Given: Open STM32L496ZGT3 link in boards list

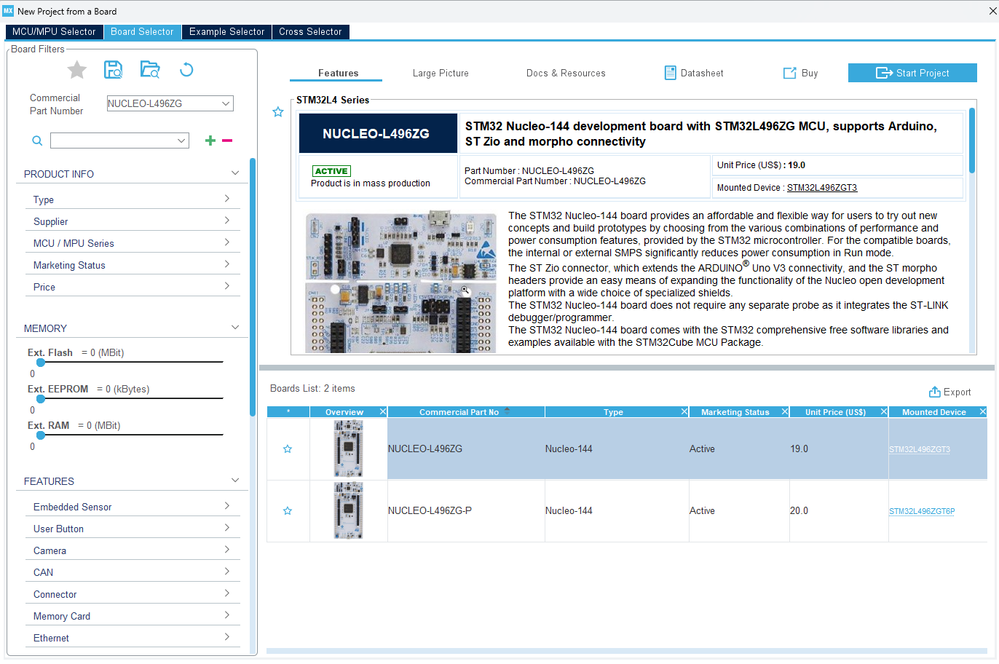Looking at the screenshot, I should coord(919,449).
